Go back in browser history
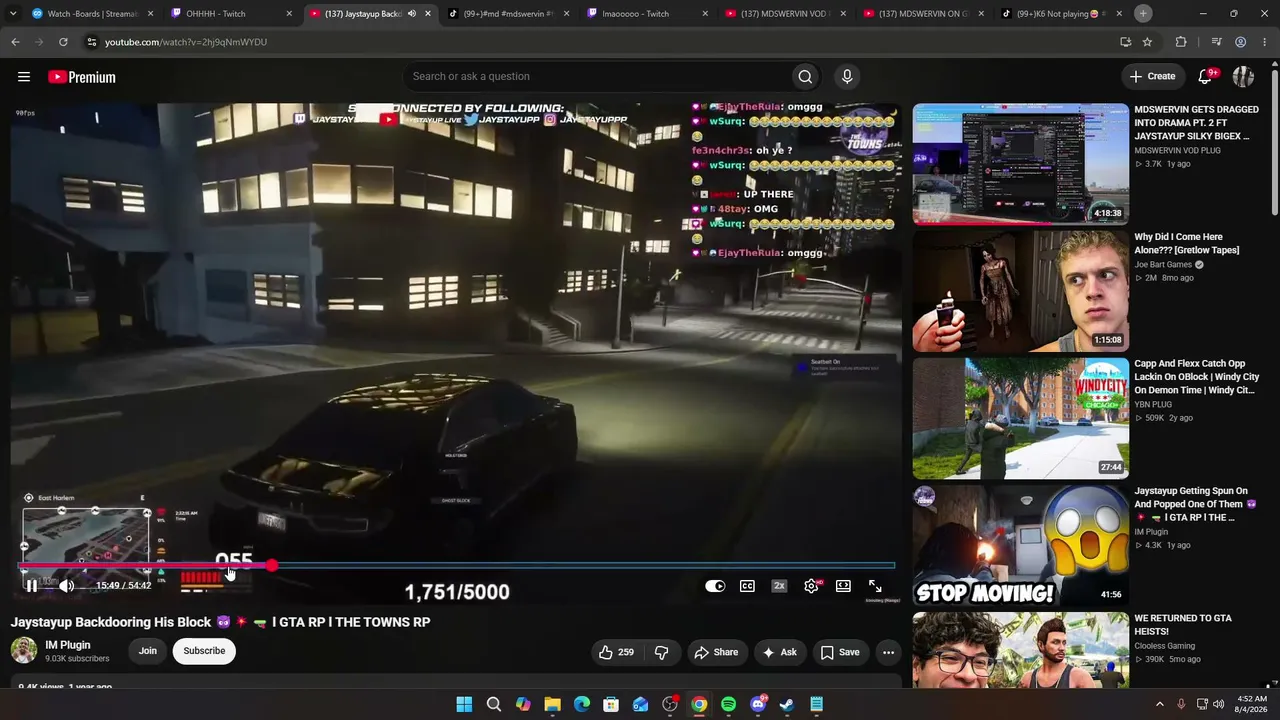 [15, 42]
